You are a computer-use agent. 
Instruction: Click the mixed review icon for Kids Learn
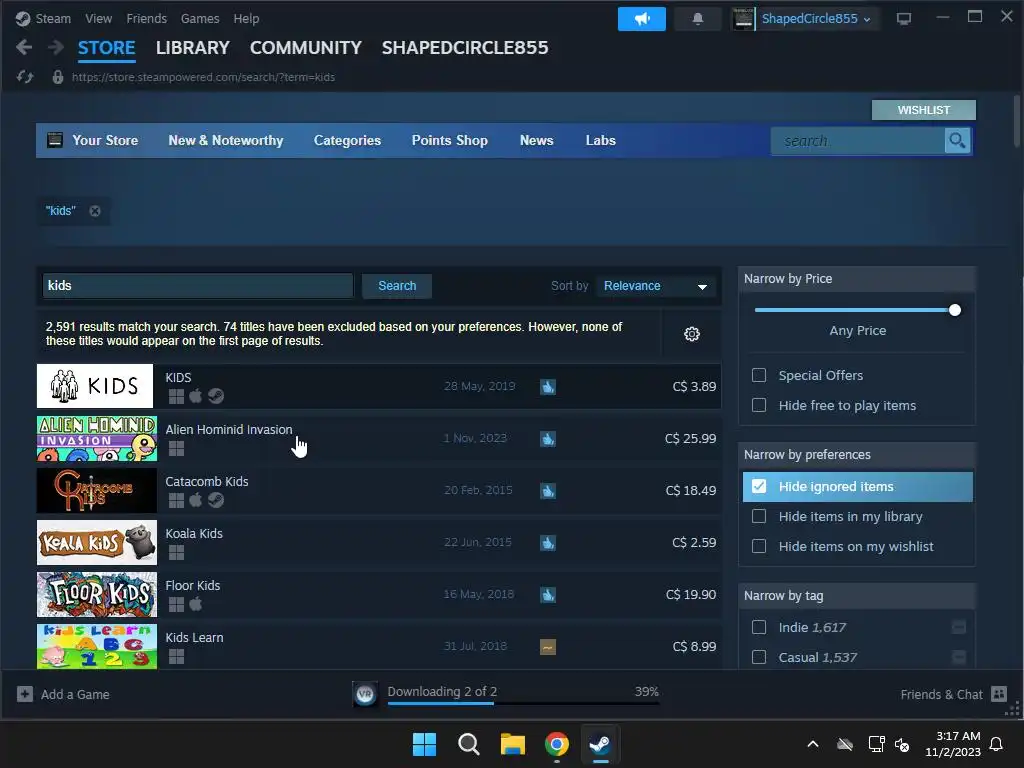coord(548,647)
